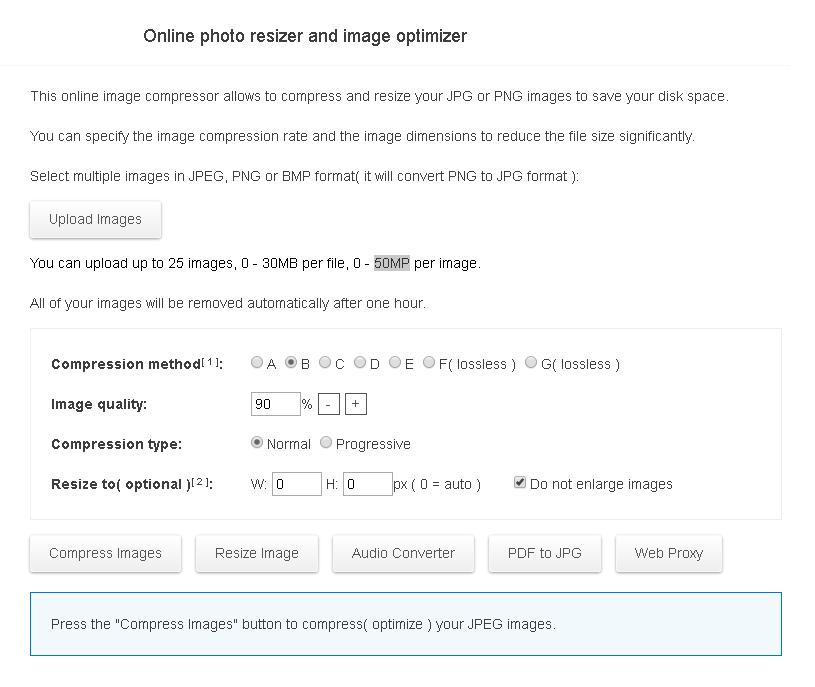This screenshot has height=687, width=815.
Task: Open the Resize Image tool
Action: [257, 553]
